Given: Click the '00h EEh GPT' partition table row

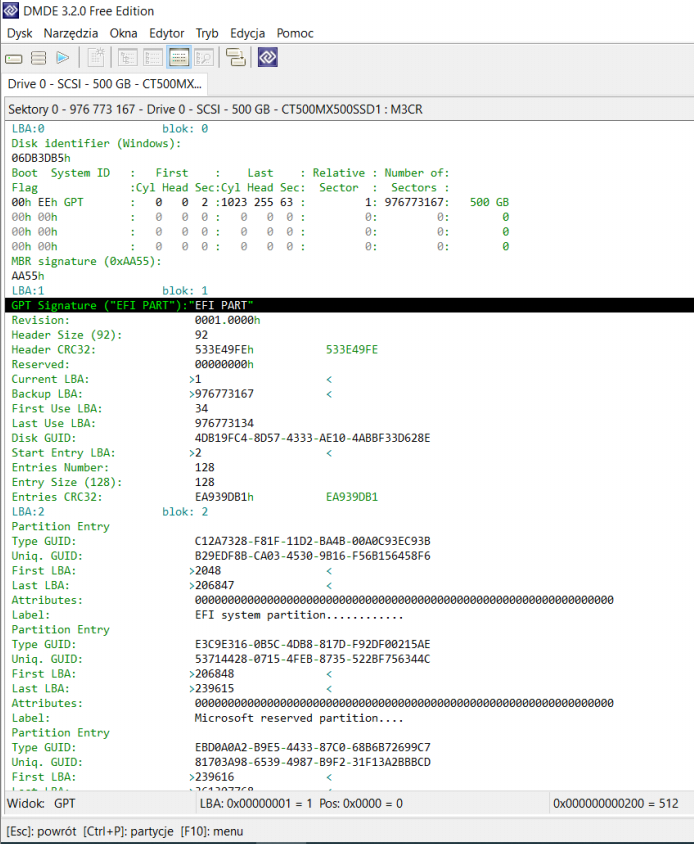Looking at the screenshot, I should click(260, 202).
